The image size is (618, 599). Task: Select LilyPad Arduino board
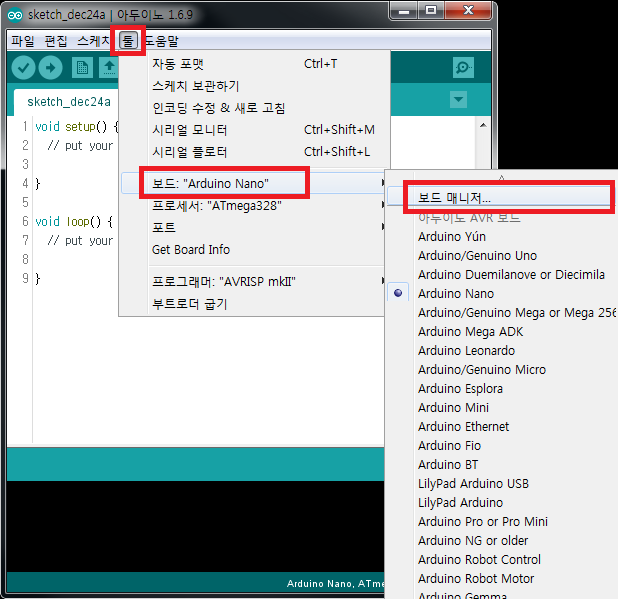coord(460,502)
